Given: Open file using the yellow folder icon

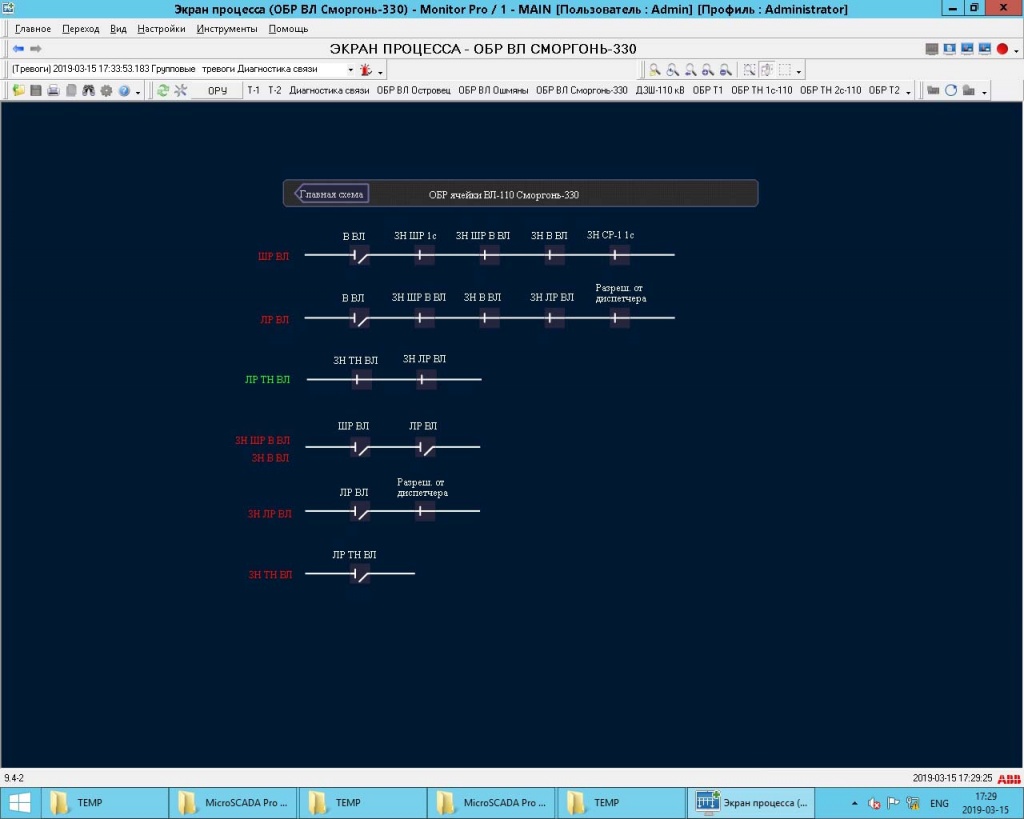Looking at the screenshot, I should point(18,91).
